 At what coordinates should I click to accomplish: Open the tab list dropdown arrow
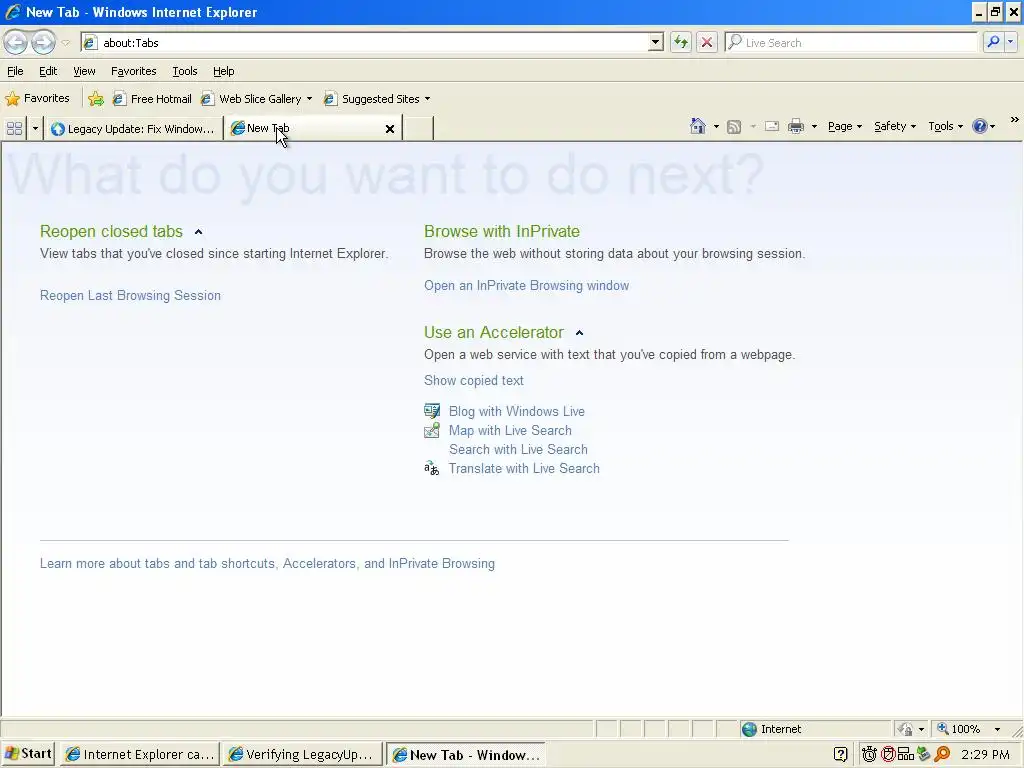tap(35, 128)
